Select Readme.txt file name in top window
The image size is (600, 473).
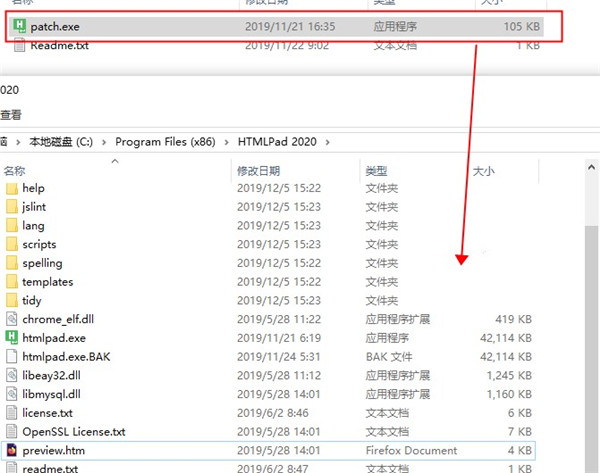point(59,46)
